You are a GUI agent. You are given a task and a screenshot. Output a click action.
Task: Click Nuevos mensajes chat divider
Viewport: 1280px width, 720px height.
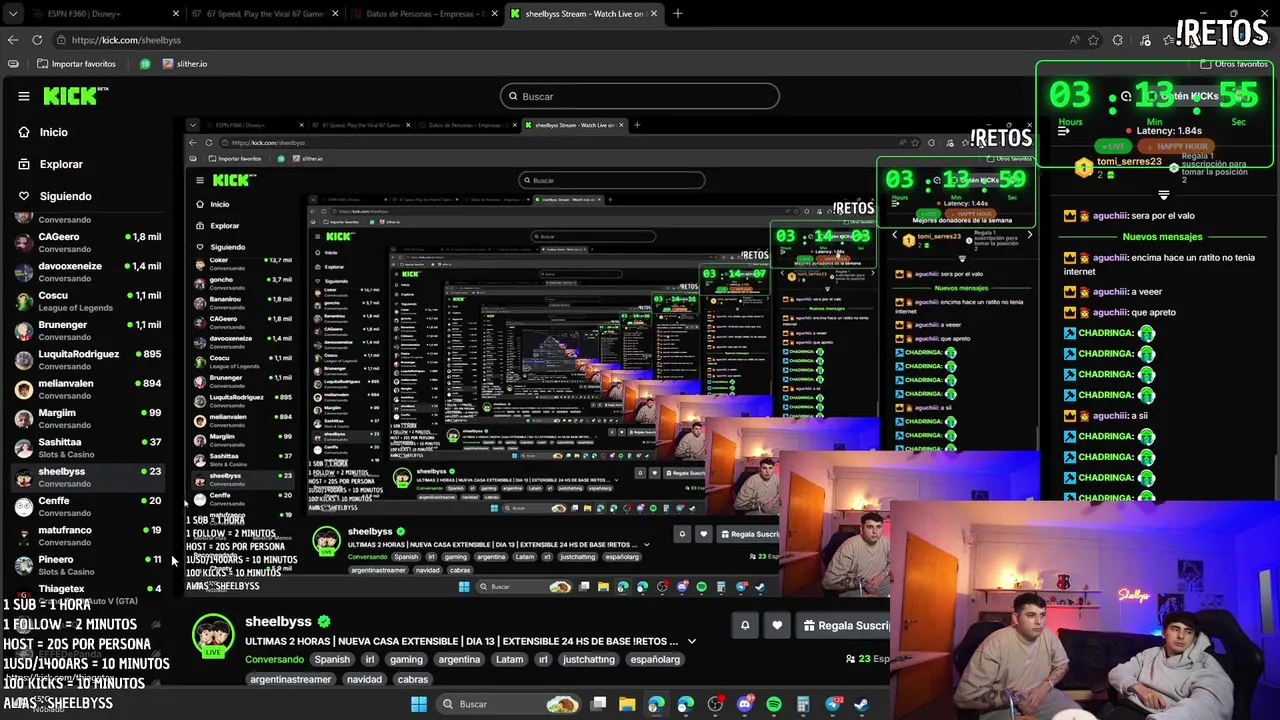[x=1162, y=237]
